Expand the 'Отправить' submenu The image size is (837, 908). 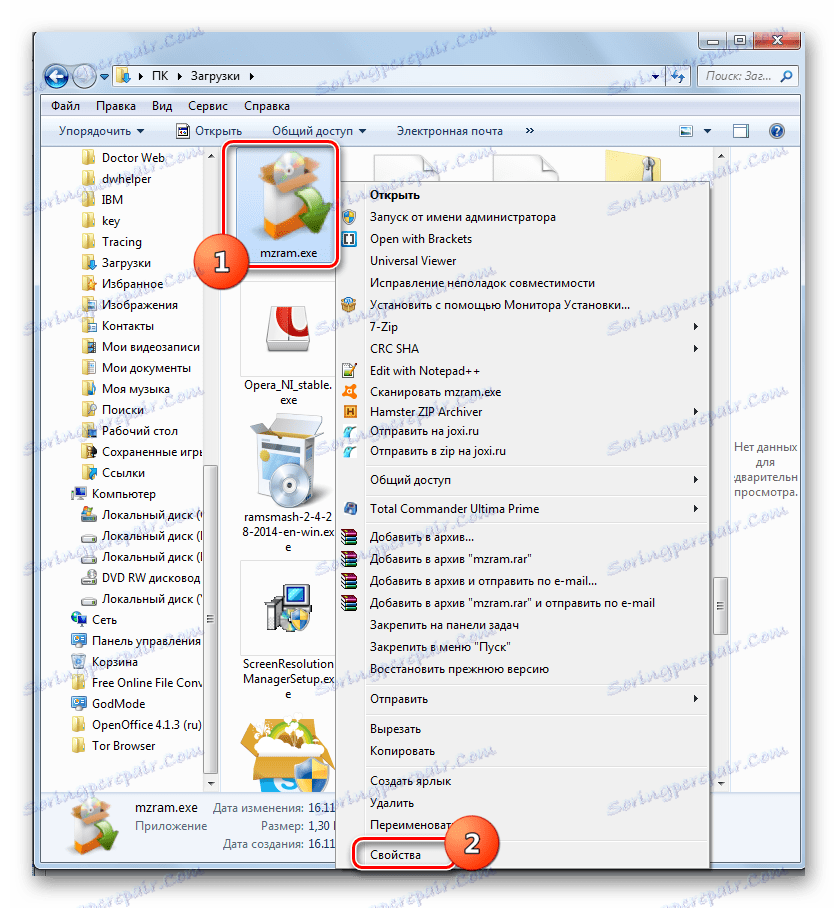point(696,699)
